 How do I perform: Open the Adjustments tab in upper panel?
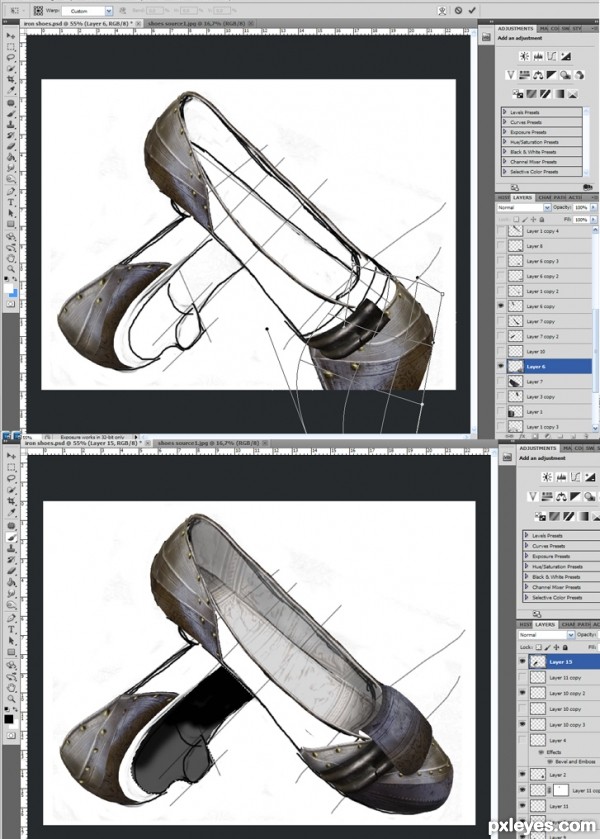[x=515, y=28]
